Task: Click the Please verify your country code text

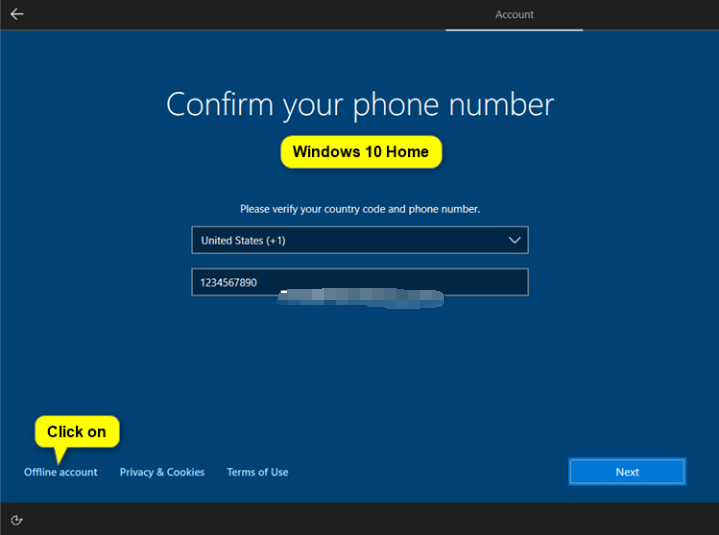Action: 360,209
